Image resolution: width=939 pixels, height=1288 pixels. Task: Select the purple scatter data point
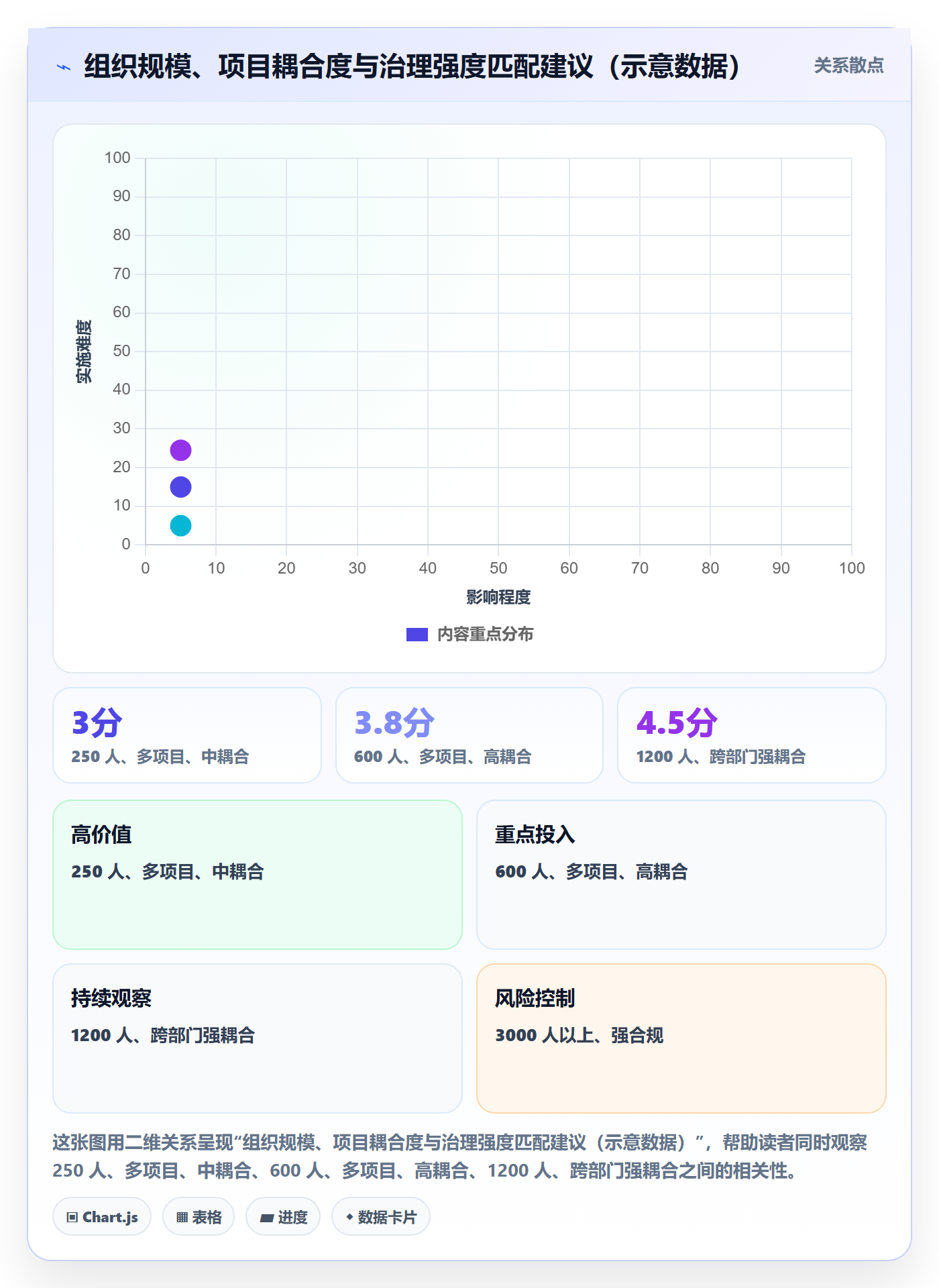click(180, 450)
